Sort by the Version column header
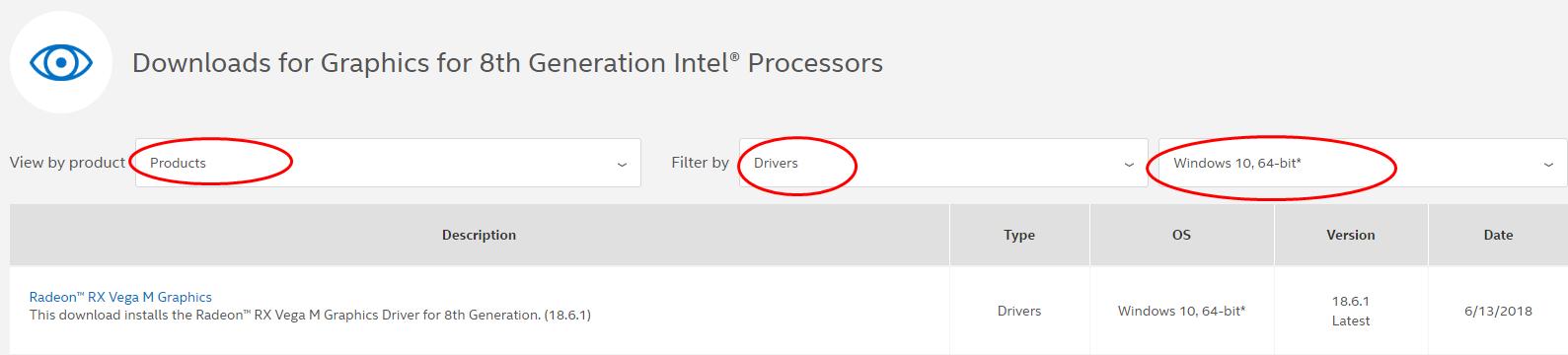This screenshot has height=355, width=1568. [x=1351, y=235]
